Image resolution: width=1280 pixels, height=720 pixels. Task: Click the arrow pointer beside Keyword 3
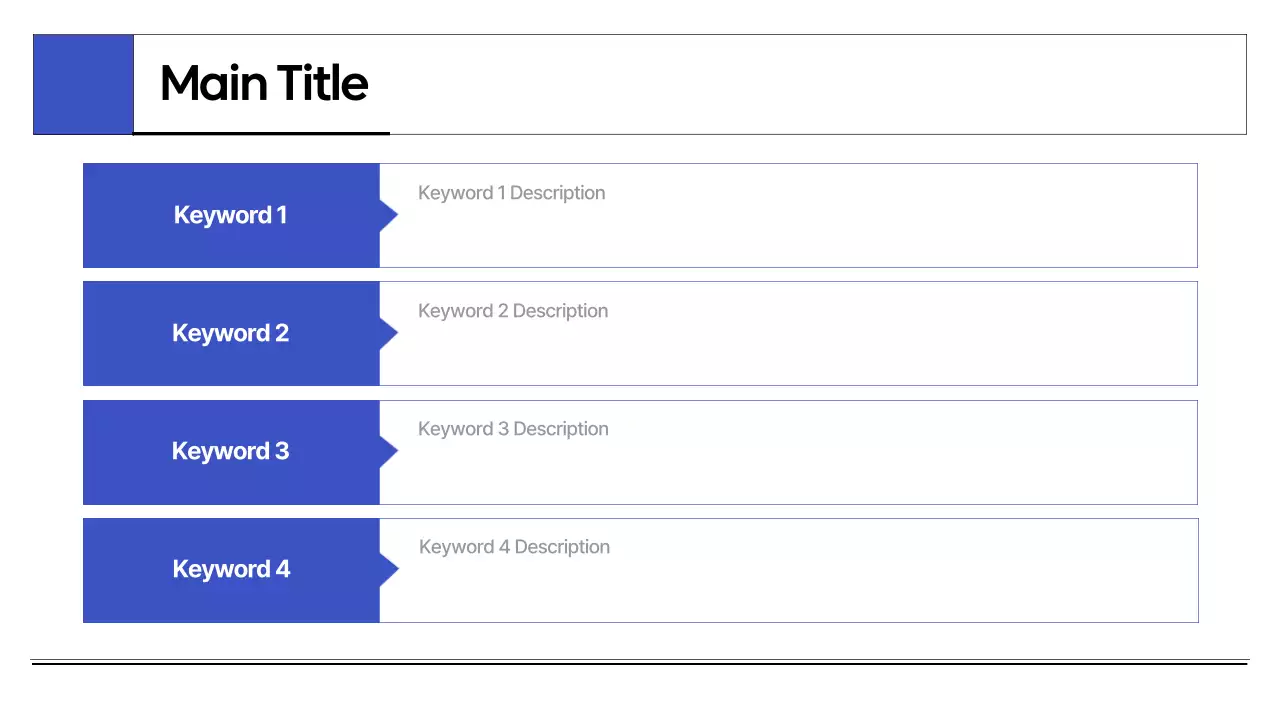coord(388,451)
